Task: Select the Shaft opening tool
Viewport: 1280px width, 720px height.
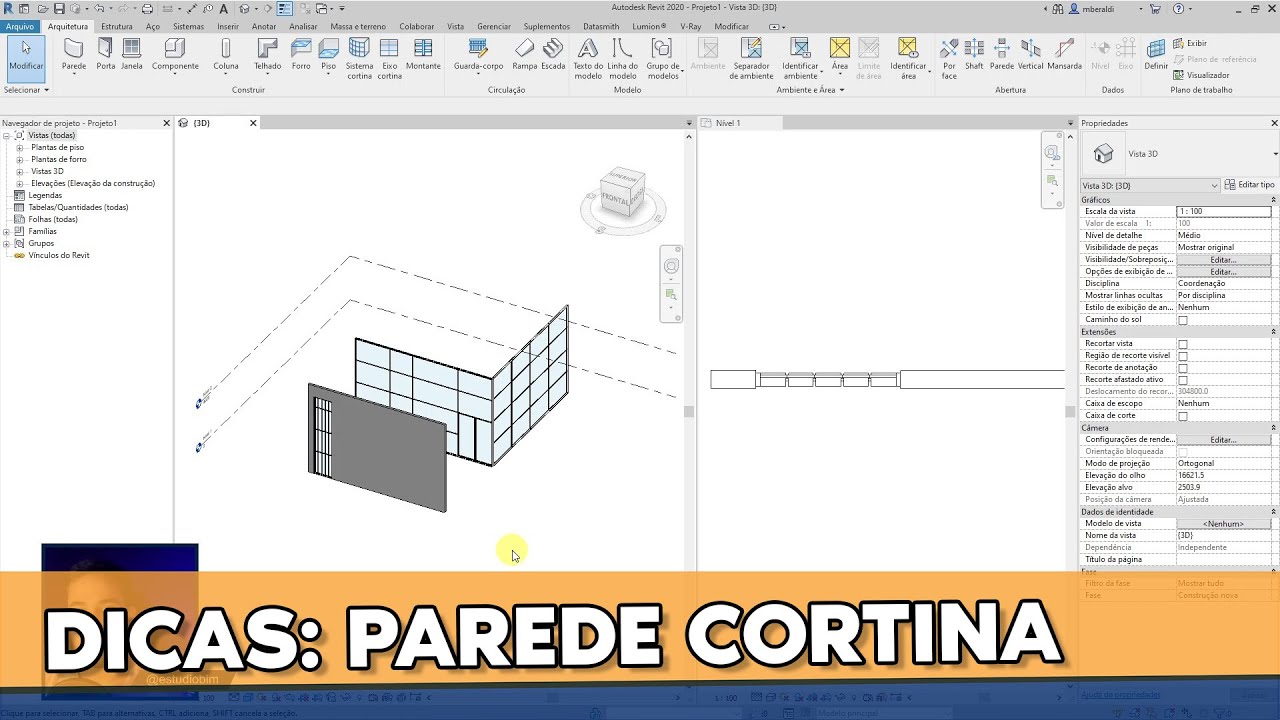Action: pyautogui.click(x=974, y=55)
